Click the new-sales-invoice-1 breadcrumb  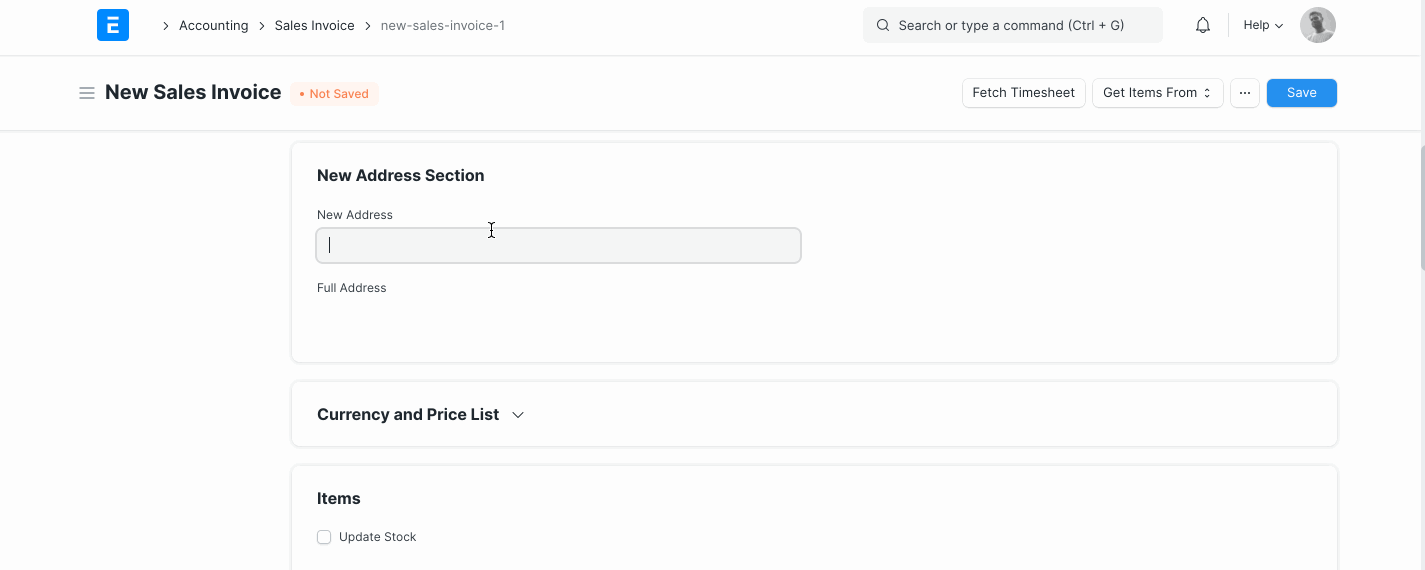point(442,25)
